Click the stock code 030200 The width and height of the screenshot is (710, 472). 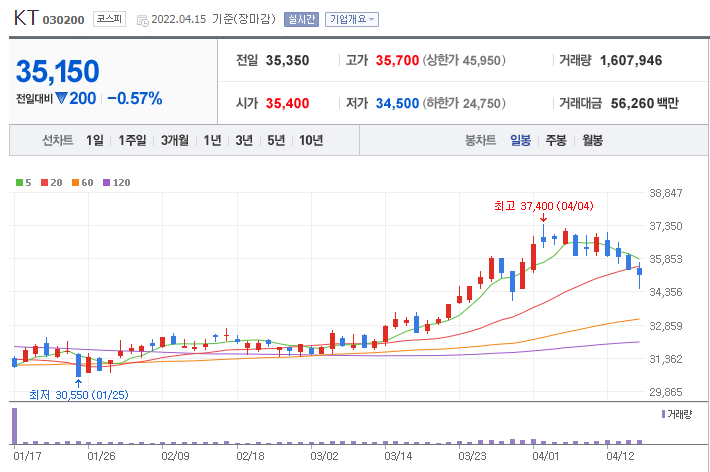pos(63,20)
